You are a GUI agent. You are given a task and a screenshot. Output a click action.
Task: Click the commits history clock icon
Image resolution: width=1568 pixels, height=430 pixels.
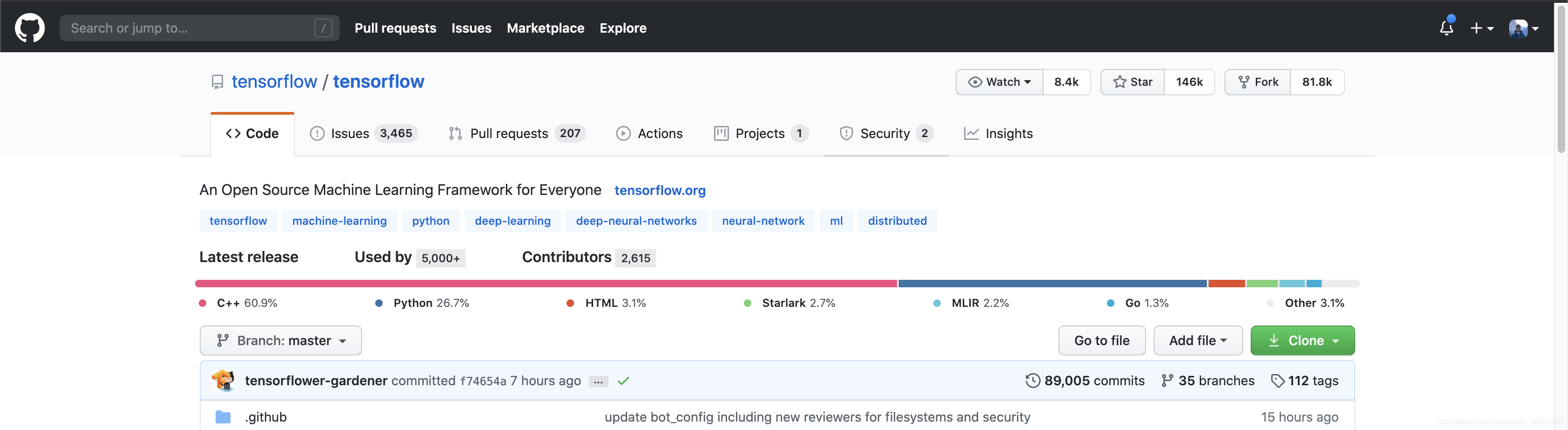click(1033, 381)
